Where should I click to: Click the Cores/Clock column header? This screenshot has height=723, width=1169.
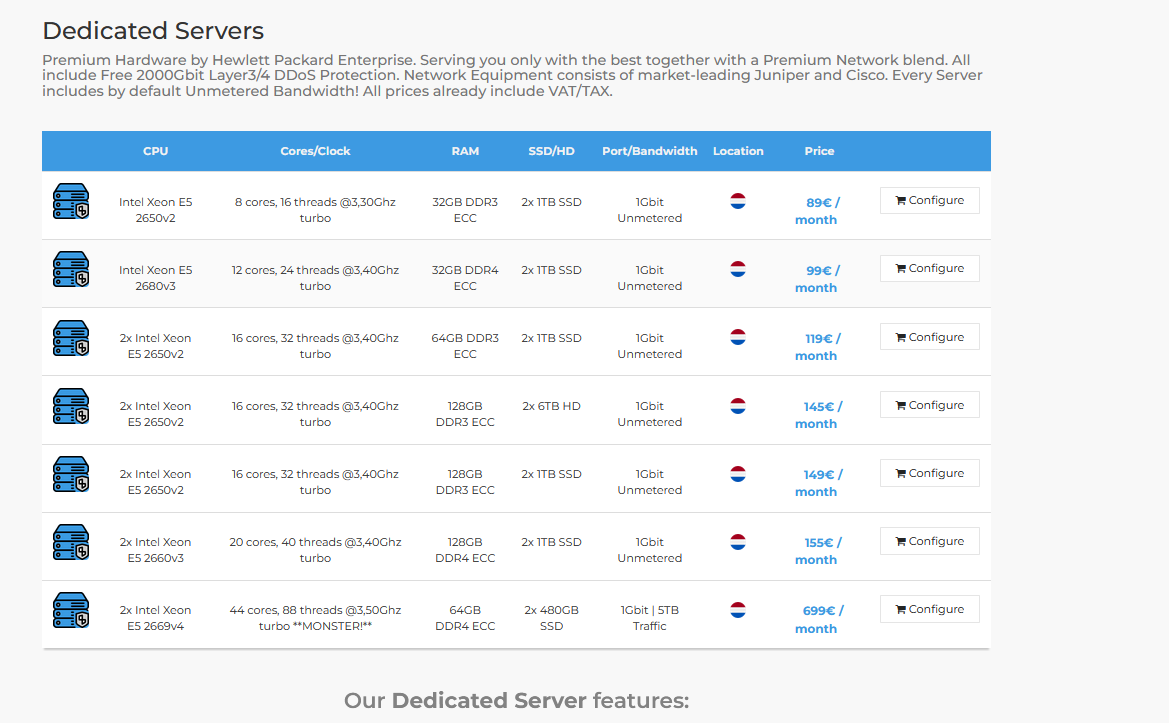click(x=315, y=151)
